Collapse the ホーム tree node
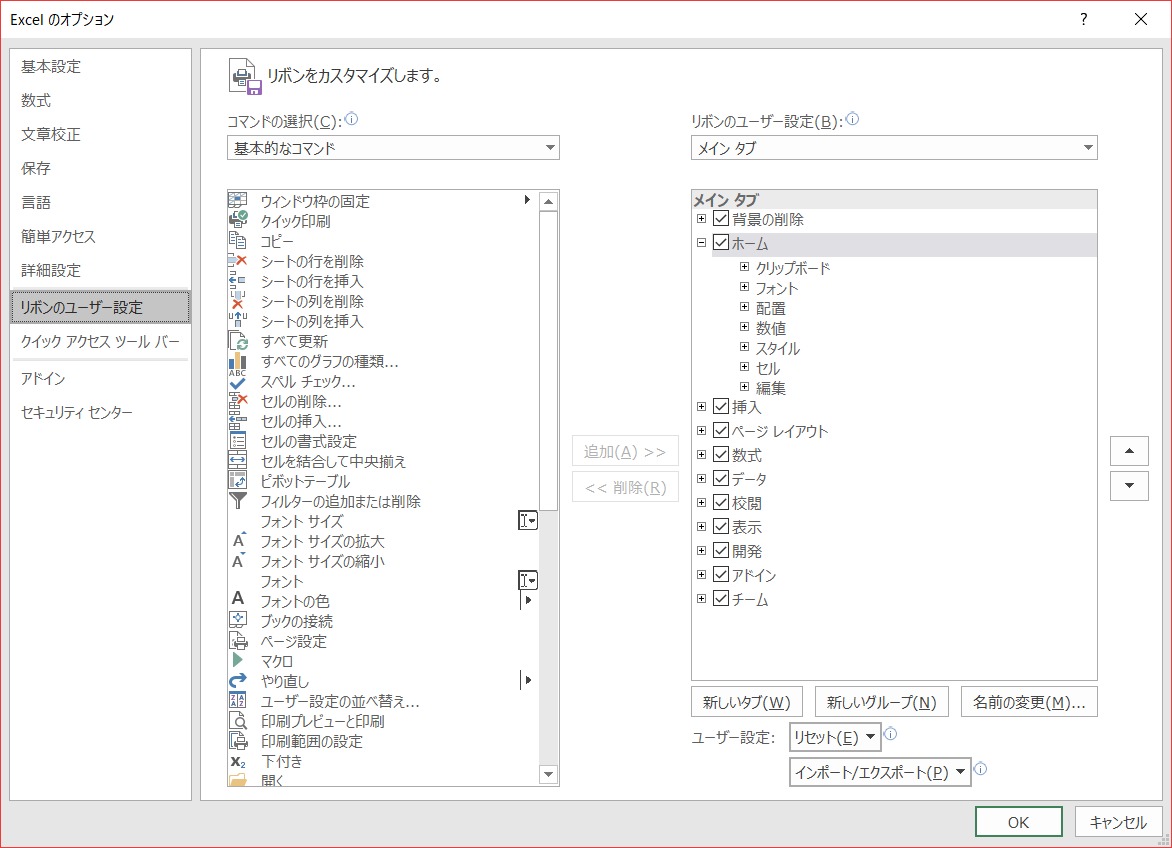 click(x=701, y=242)
